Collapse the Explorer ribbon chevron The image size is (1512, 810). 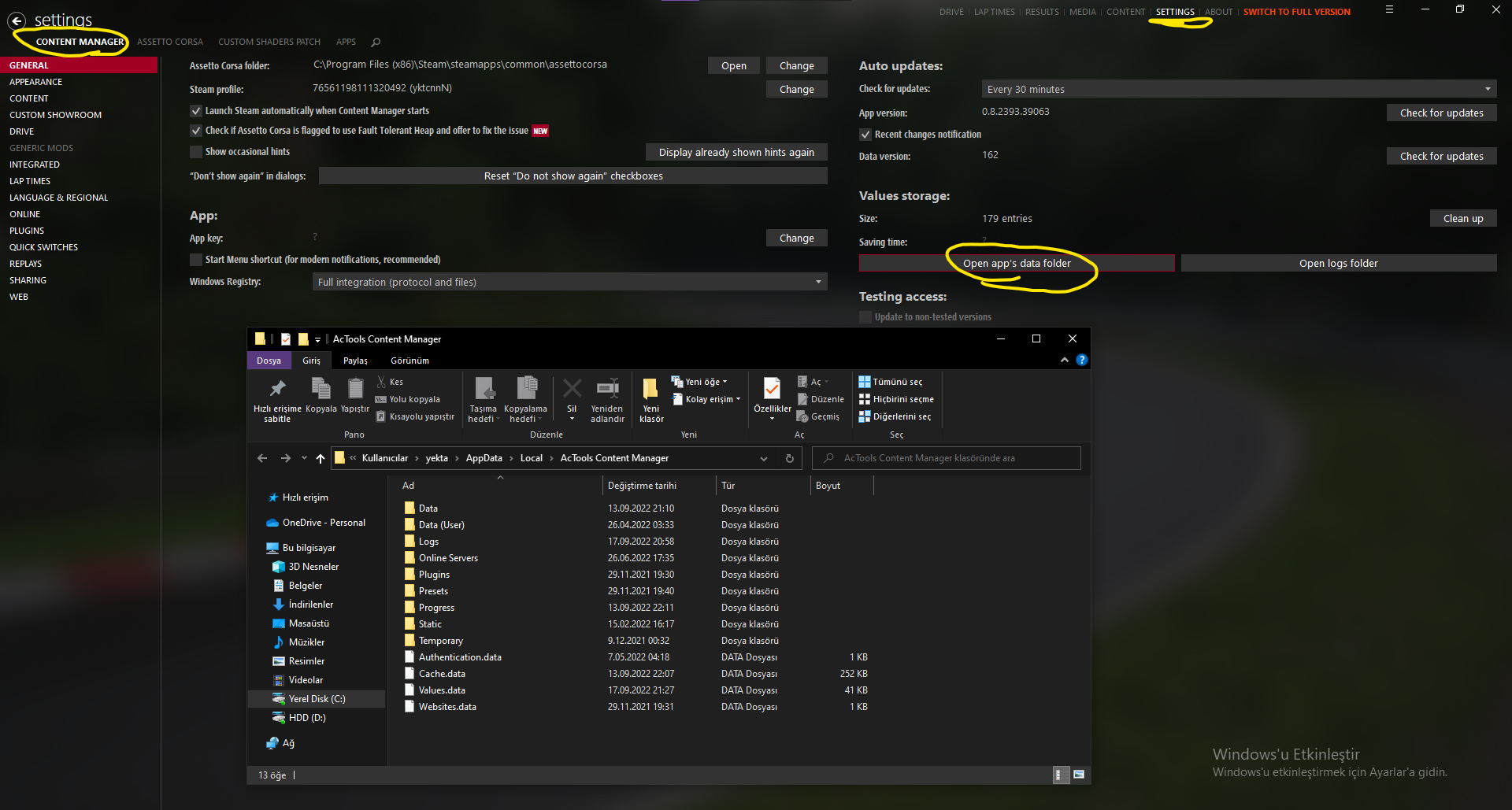click(x=1065, y=360)
